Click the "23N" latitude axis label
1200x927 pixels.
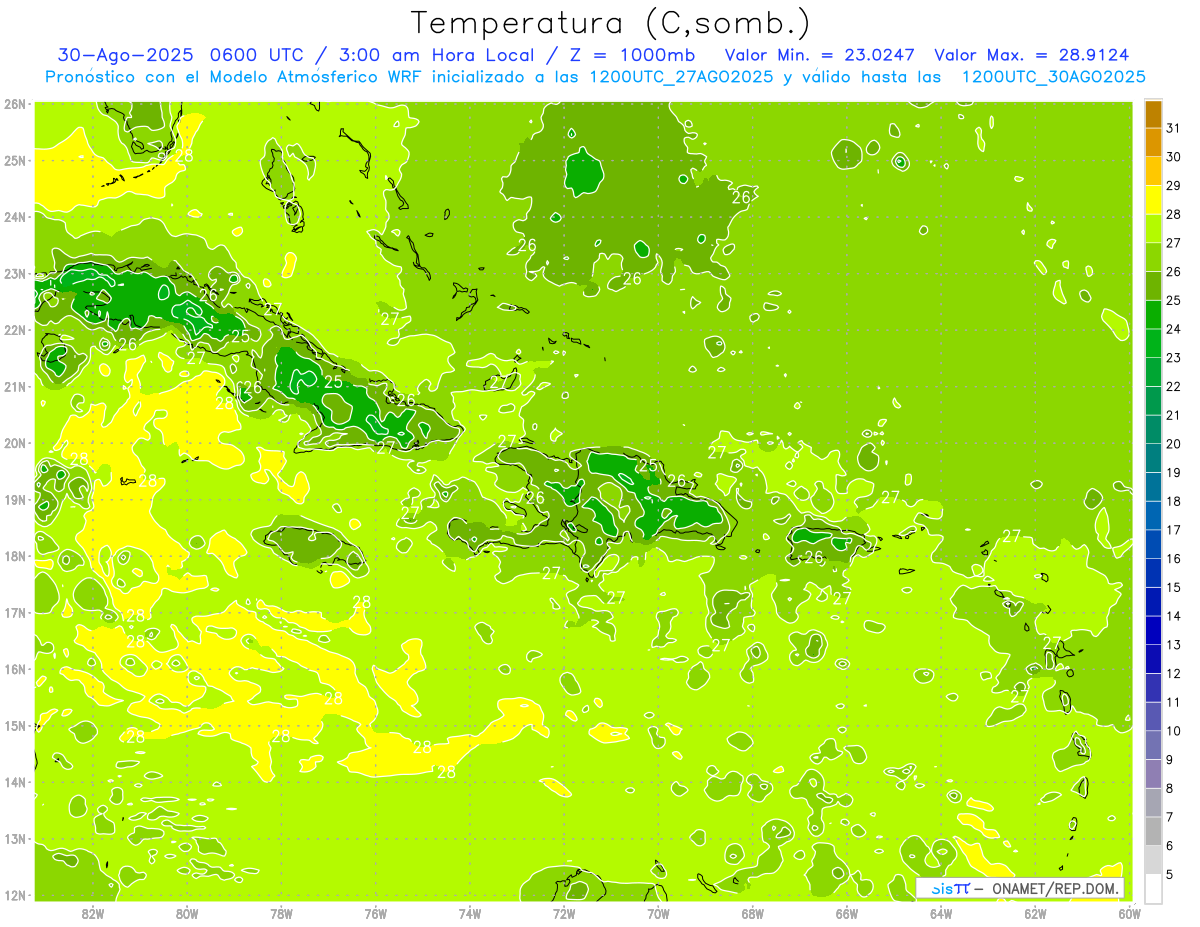pyautogui.click(x=14, y=274)
